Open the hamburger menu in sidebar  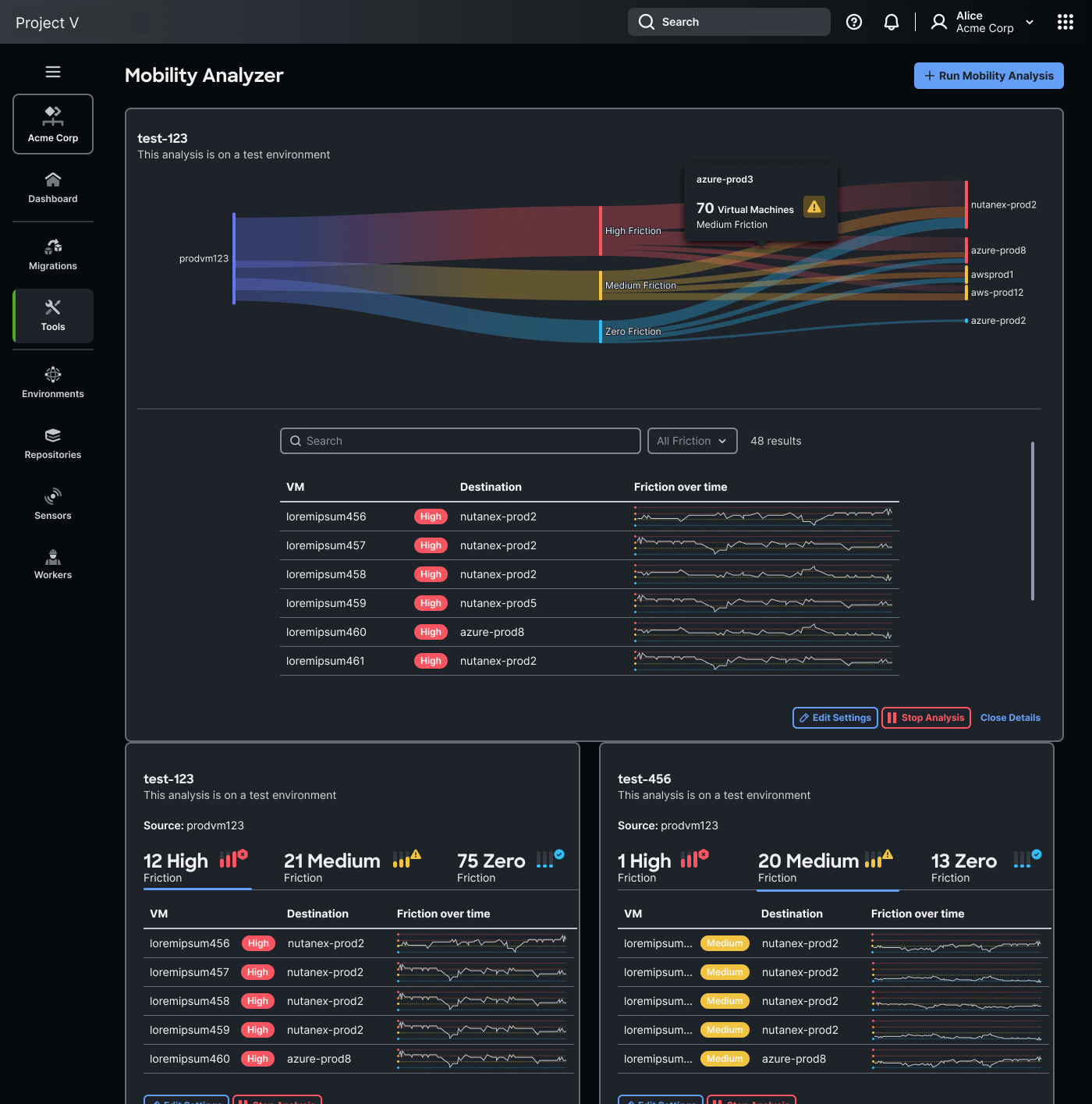53,72
